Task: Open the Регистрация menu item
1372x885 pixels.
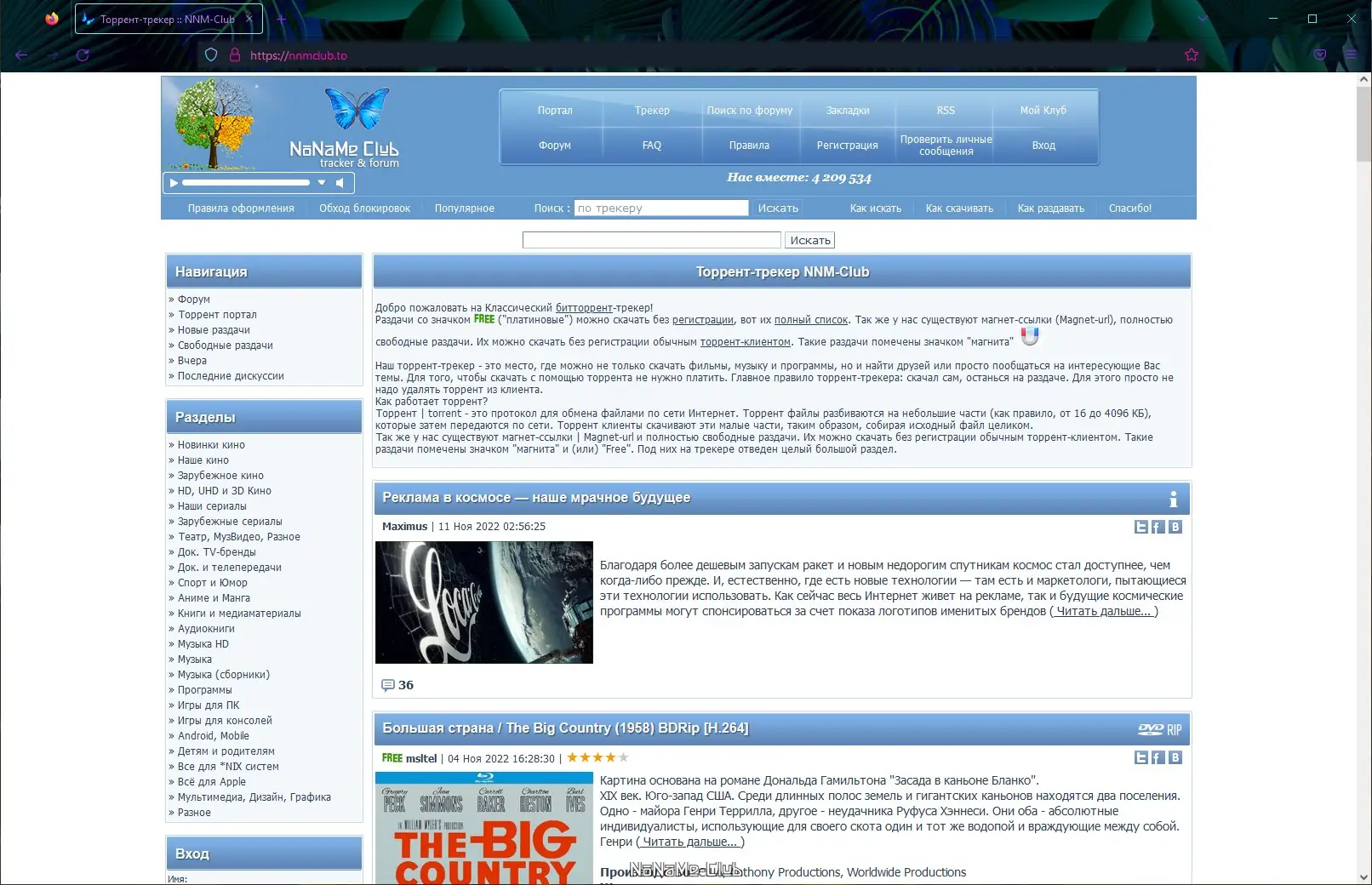Action: click(x=848, y=146)
